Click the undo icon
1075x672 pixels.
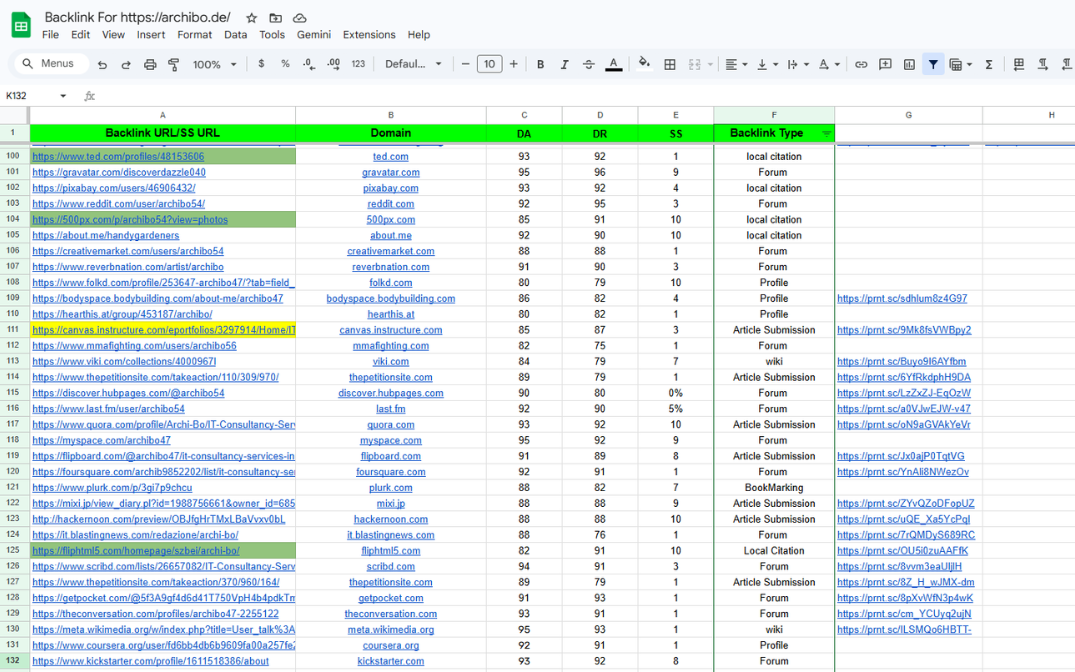102,64
